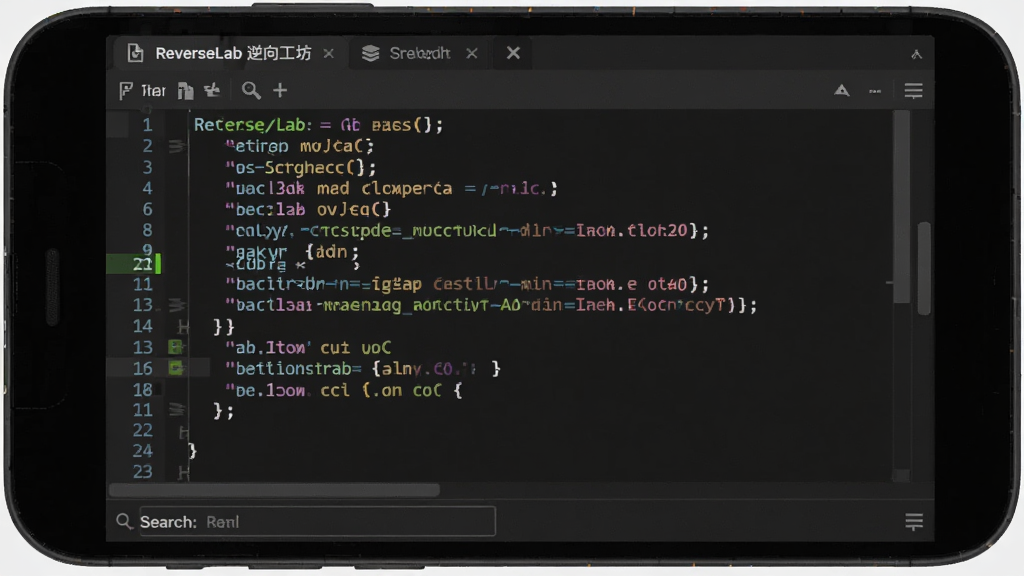Image resolution: width=1024 pixels, height=576 pixels.
Task: Toggle the fold marker on line 22
Action: 184,431
